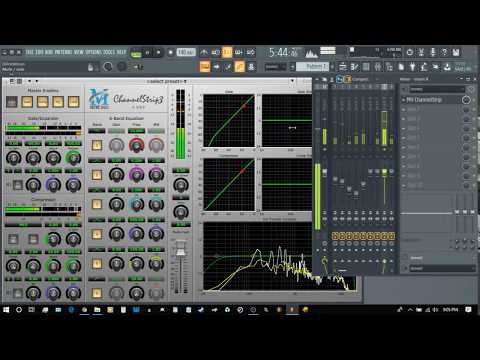
Task: Open Cortana search circle on taskbar
Action: (19, 310)
